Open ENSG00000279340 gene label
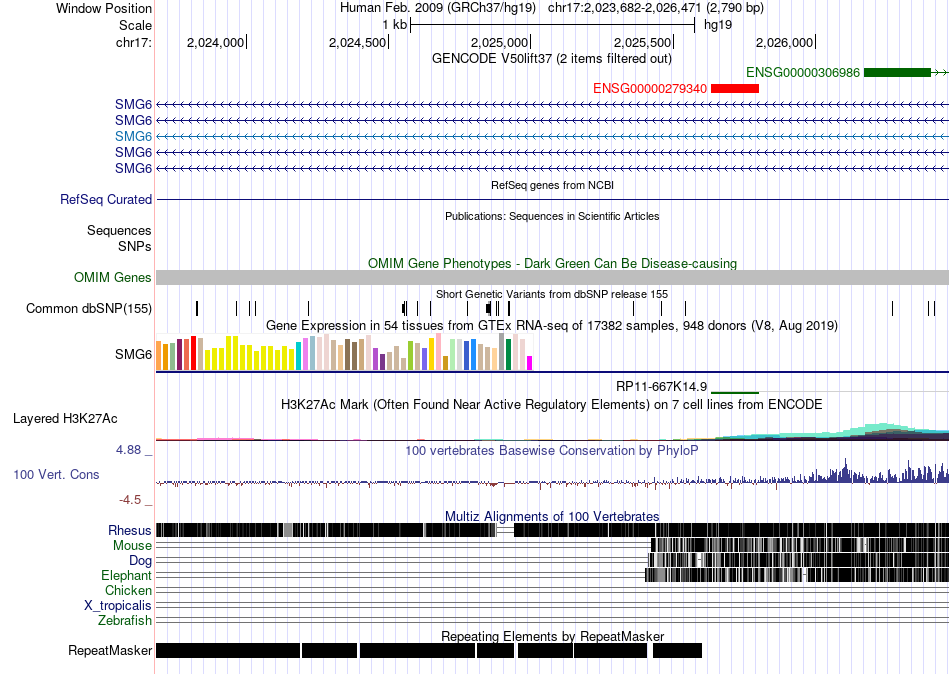The image size is (950, 674). pyautogui.click(x=650, y=88)
